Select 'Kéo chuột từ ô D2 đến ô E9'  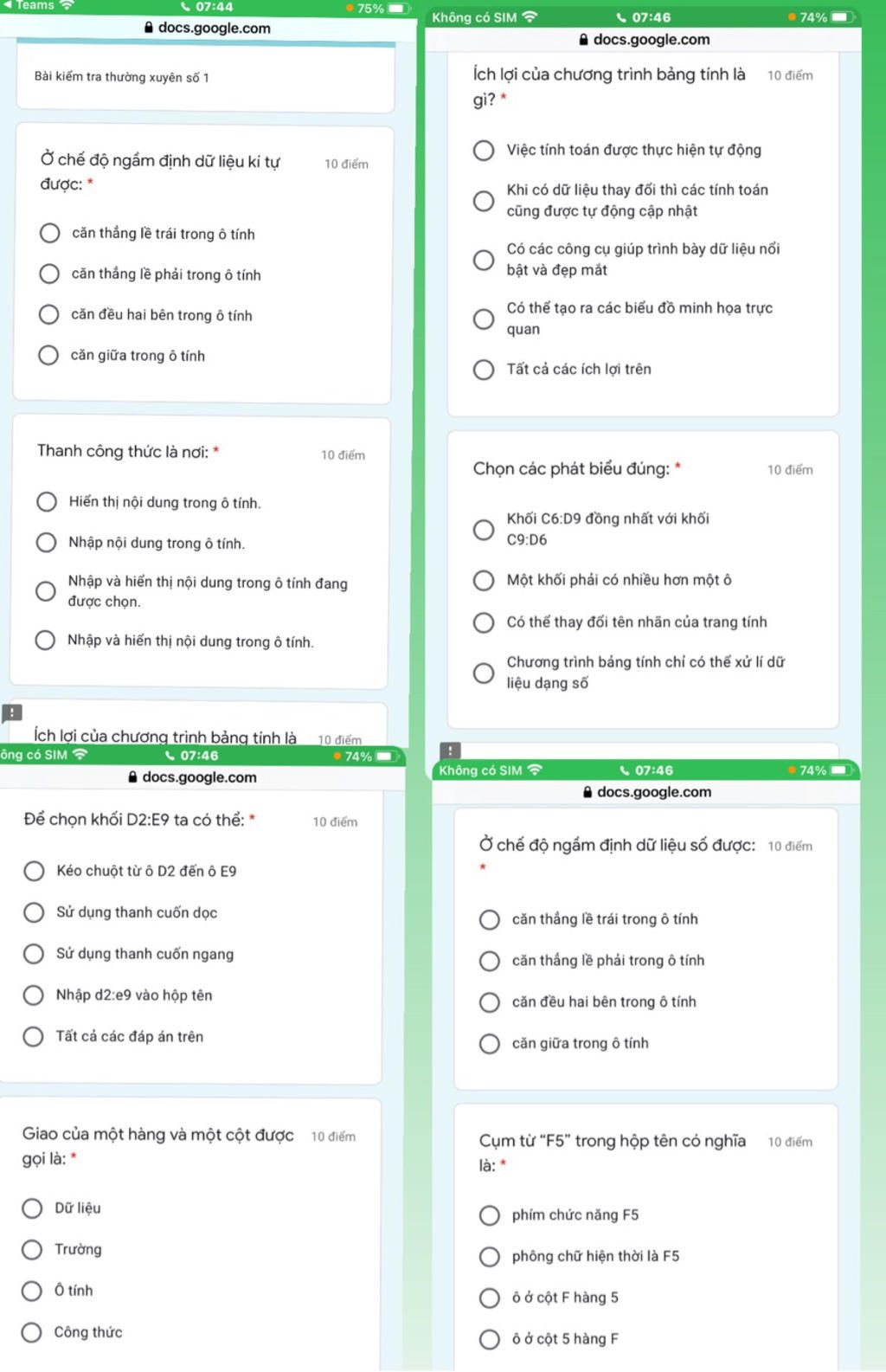[x=34, y=871]
